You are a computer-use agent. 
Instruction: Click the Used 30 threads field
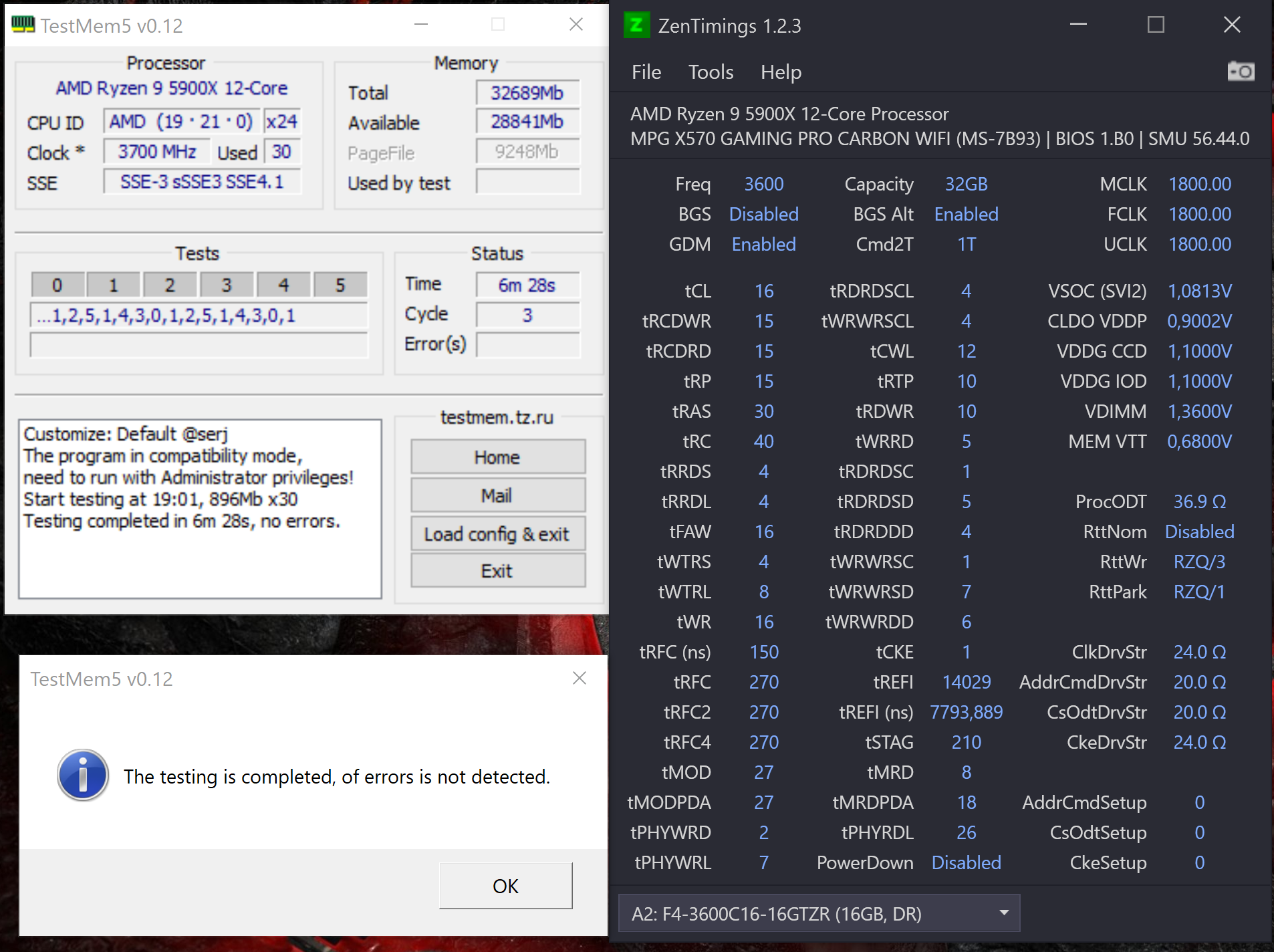(x=282, y=152)
